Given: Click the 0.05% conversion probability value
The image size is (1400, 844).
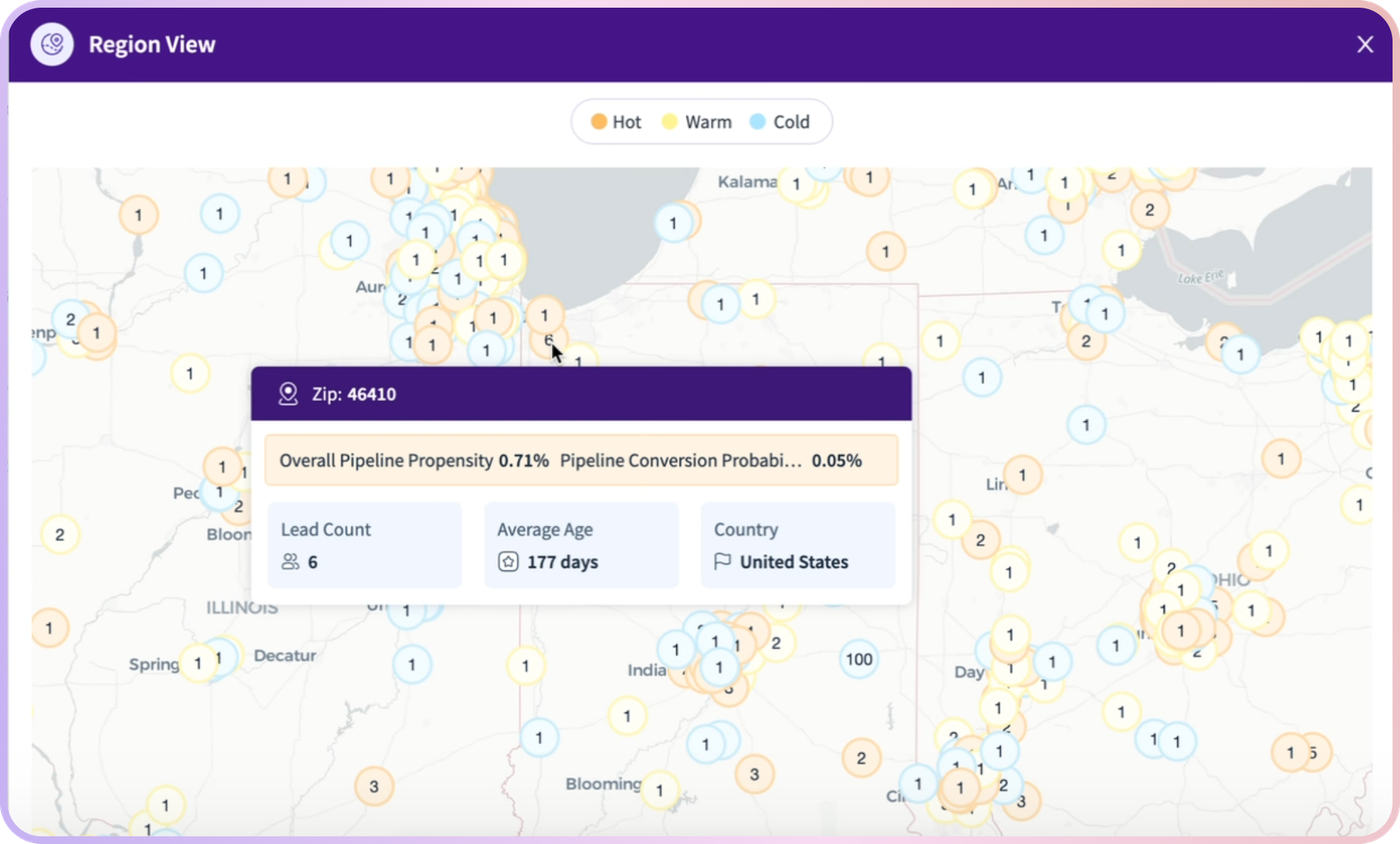Looking at the screenshot, I should point(836,461).
